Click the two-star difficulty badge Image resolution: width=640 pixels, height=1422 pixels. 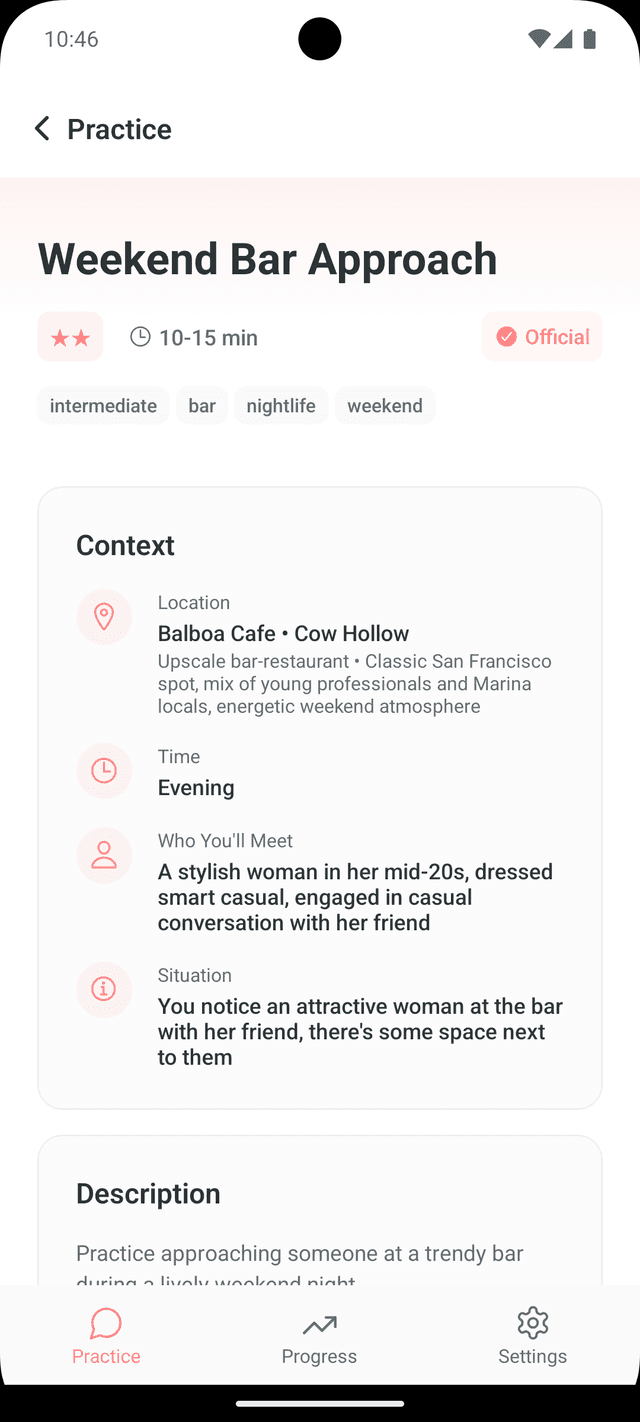(x=70, y=337)
